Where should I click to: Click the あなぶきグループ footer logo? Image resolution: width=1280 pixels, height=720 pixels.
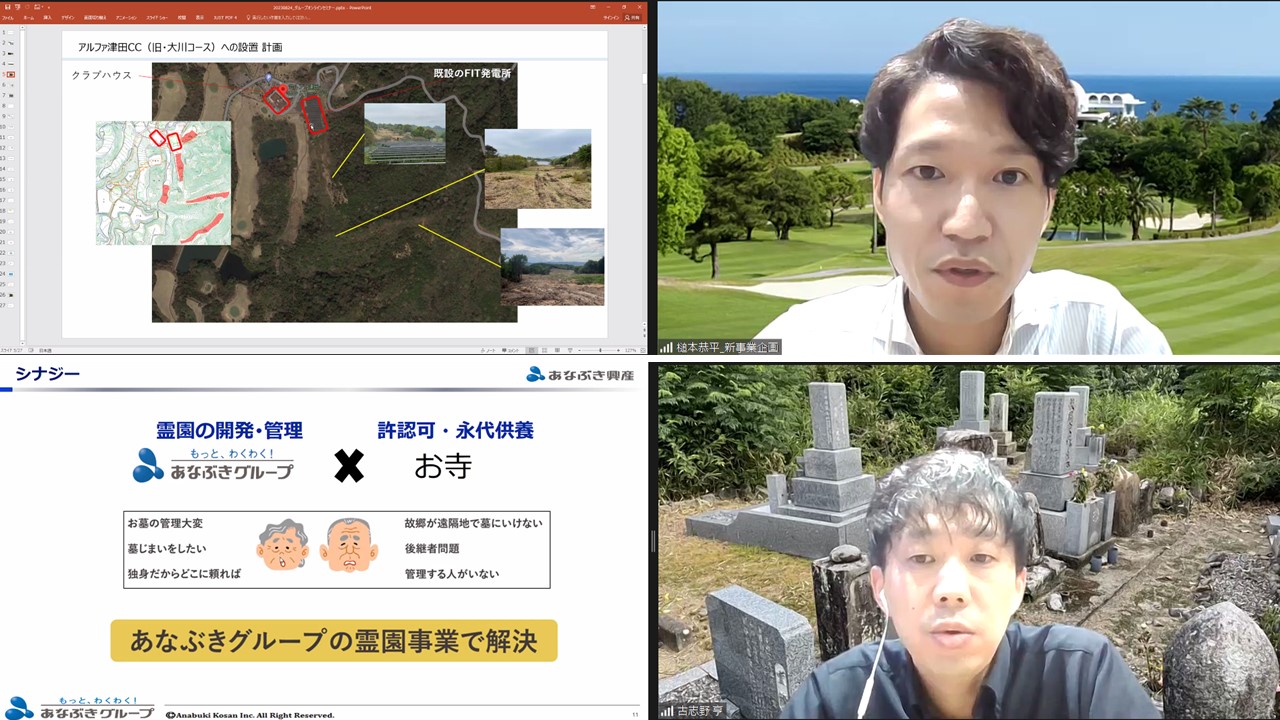79,708
